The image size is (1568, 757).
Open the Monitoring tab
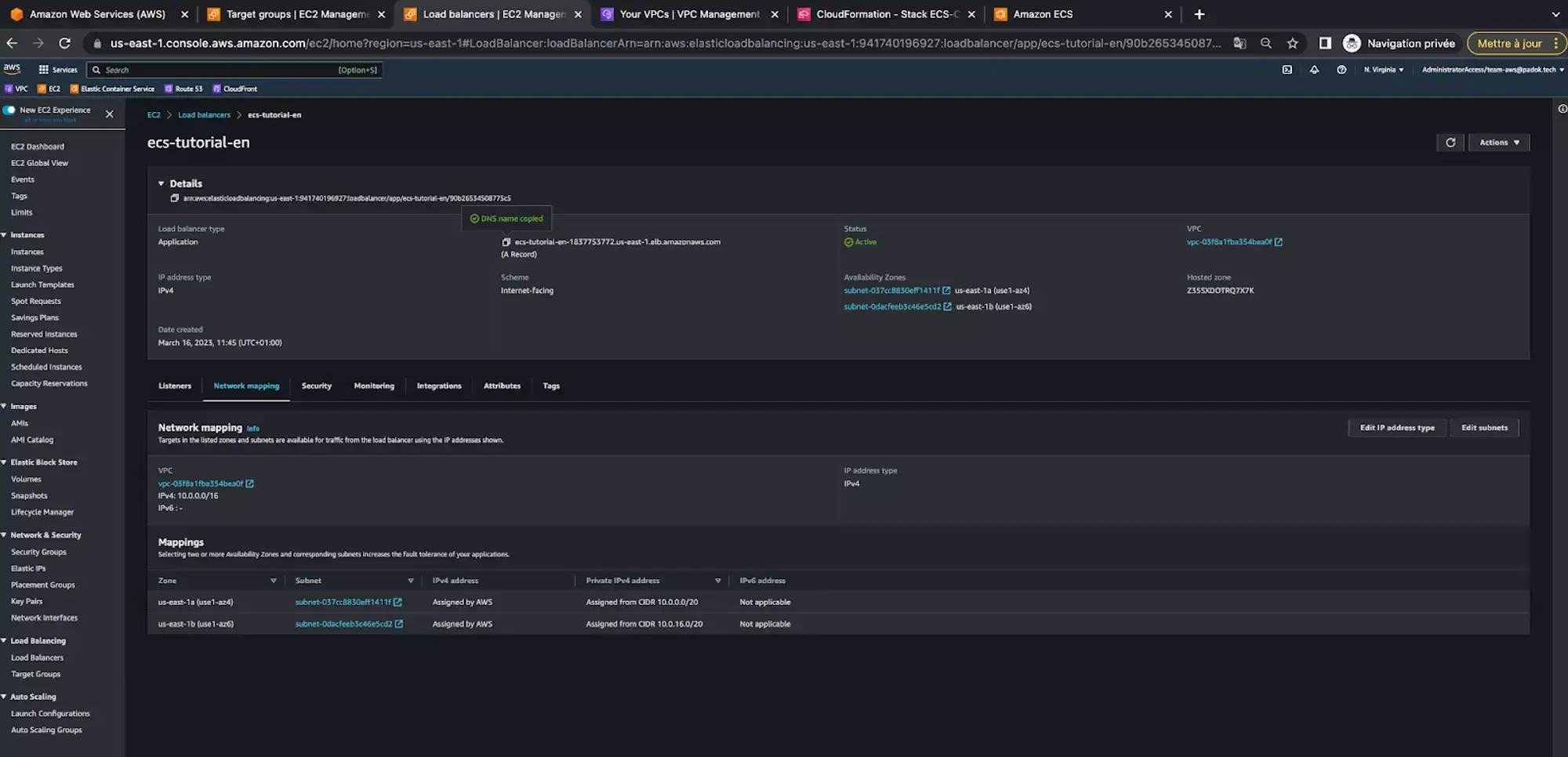pyautogui.click(x=374, y=386)
